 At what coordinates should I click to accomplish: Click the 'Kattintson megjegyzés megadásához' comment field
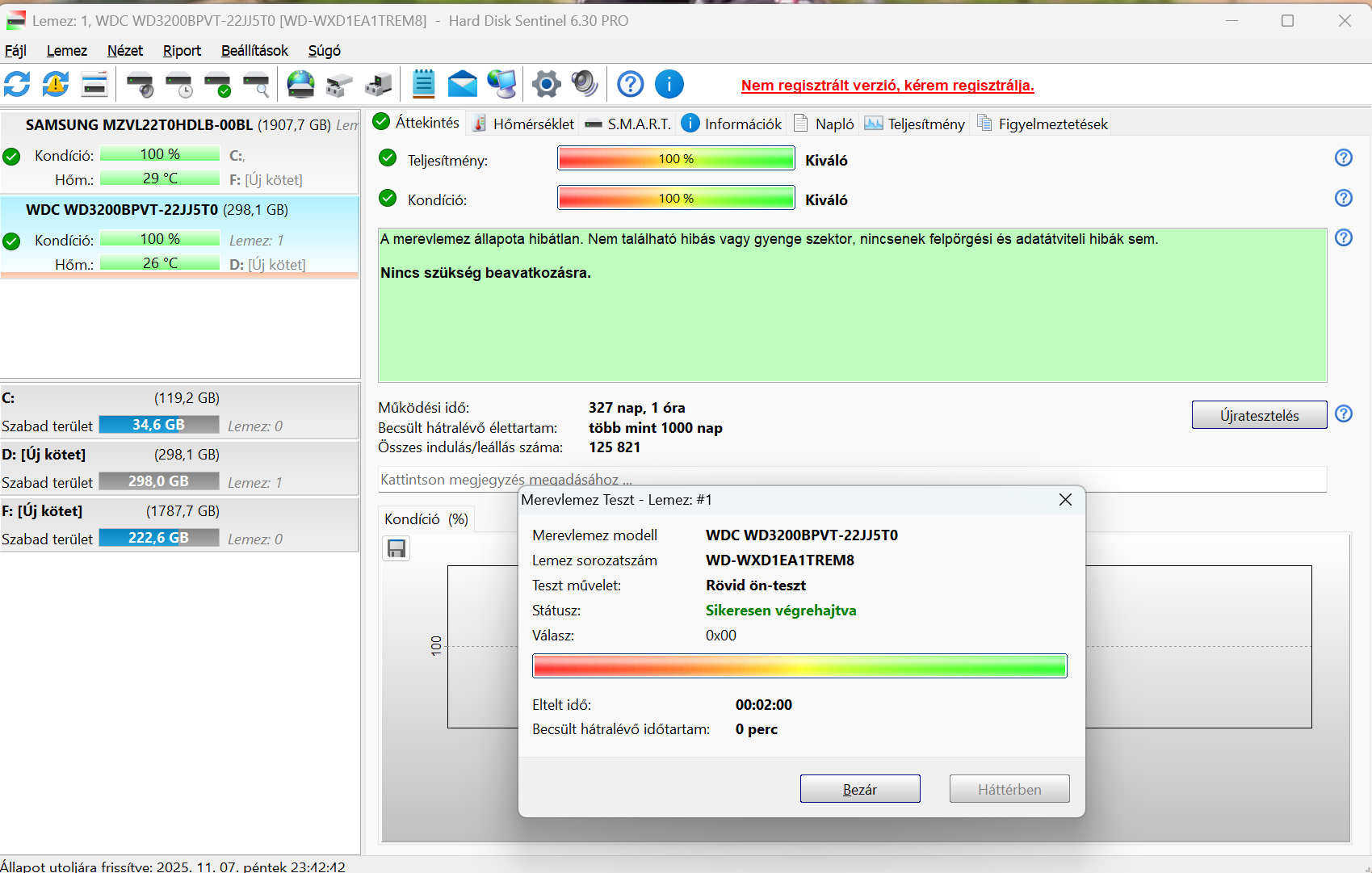[852, 480]
